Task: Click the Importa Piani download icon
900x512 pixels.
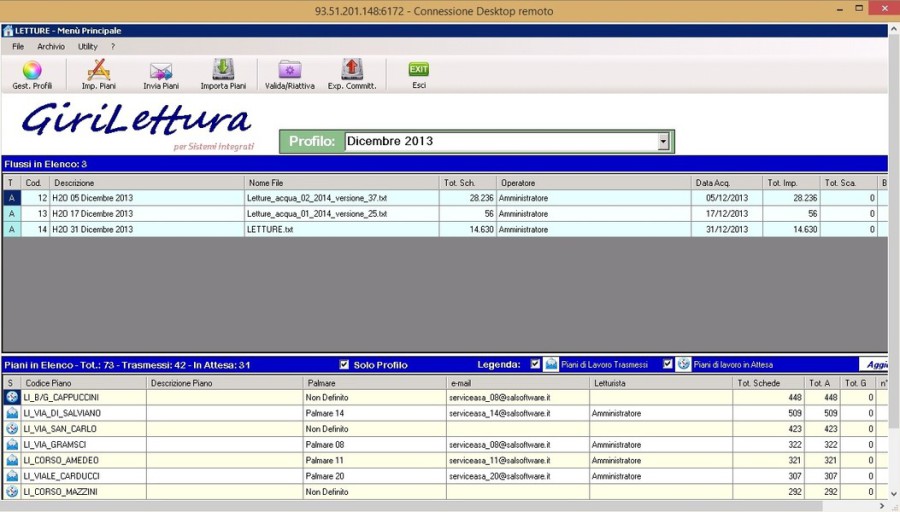Action: [x=223, y=70]
